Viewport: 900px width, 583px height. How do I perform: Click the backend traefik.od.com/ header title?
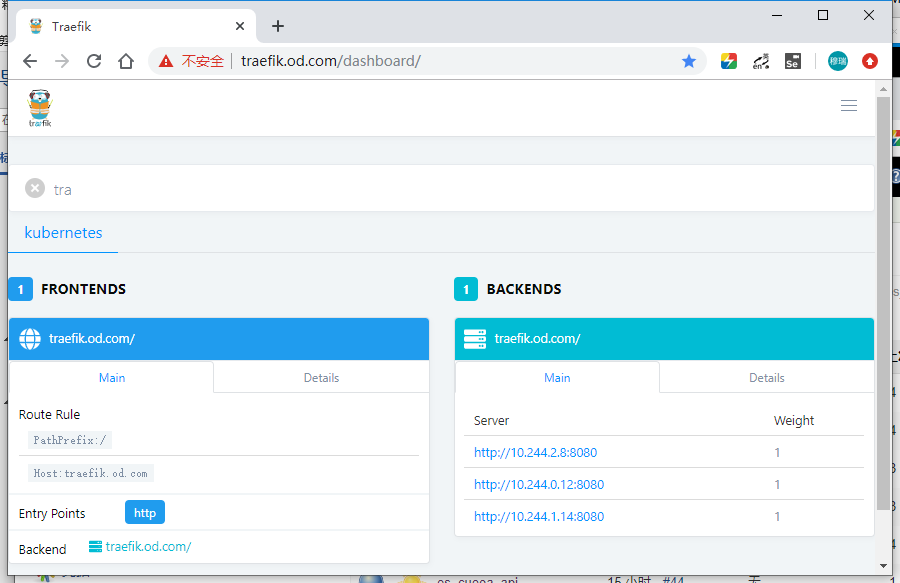tap(537, 339)
